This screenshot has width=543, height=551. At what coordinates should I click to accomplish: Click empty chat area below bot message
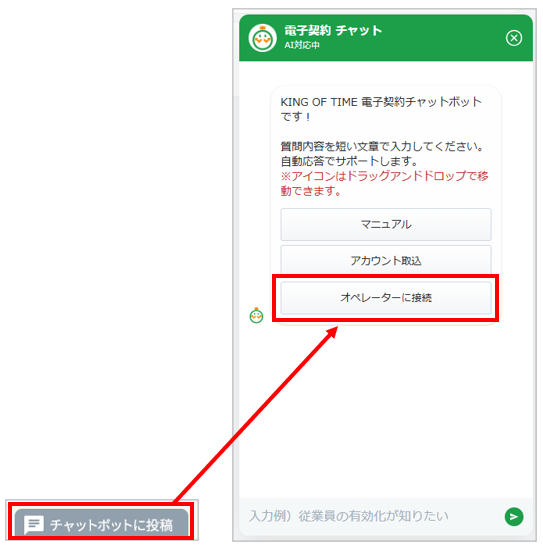point(386,411)
